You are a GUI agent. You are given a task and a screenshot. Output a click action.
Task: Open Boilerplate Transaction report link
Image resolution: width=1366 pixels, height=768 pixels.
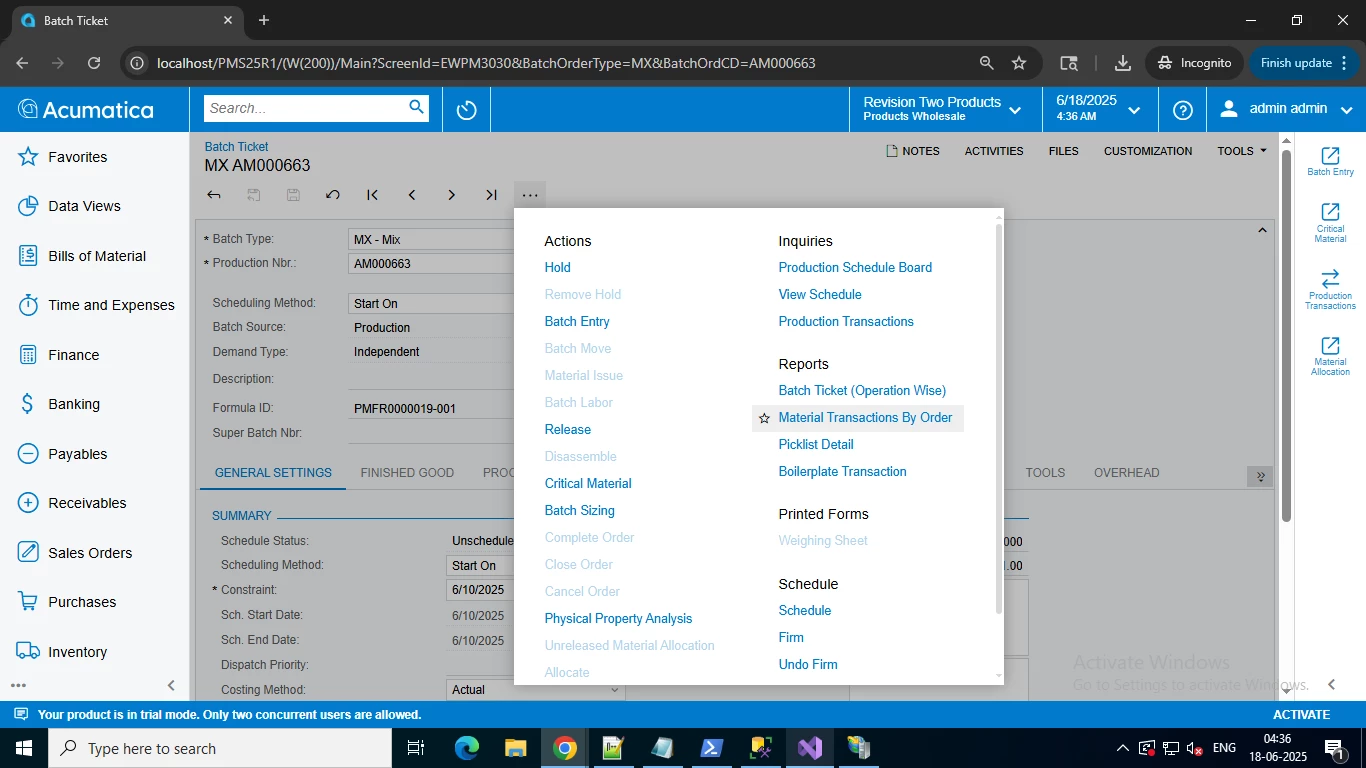point(842,471)
